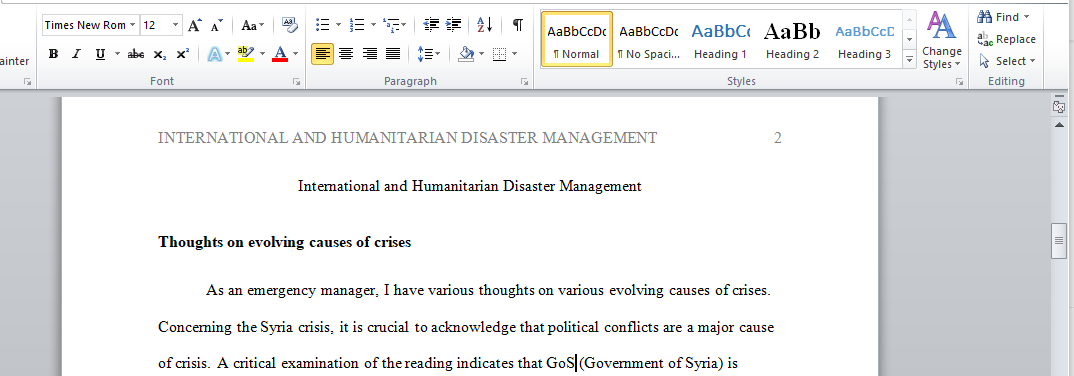Open underline style dropdown arrow

tap(117, 54)
